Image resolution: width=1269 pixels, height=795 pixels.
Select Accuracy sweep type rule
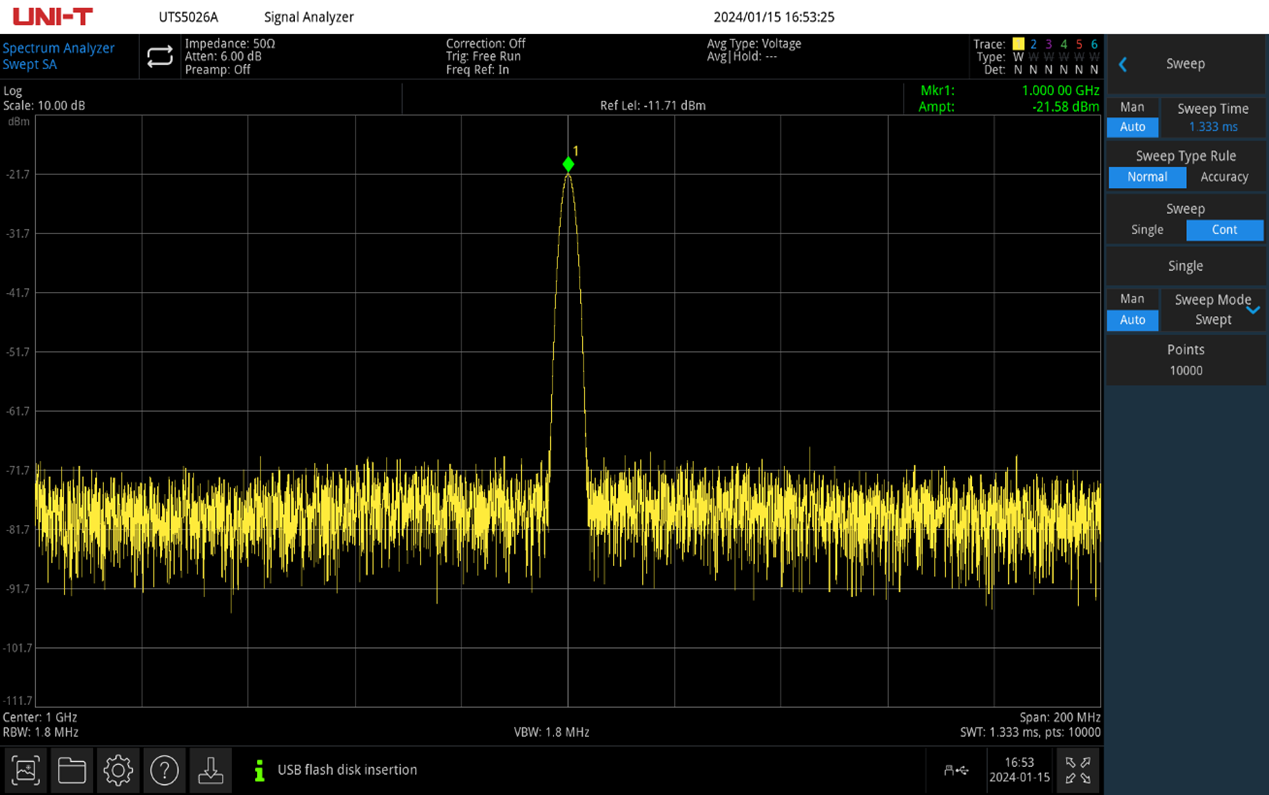click(1224, 177)
